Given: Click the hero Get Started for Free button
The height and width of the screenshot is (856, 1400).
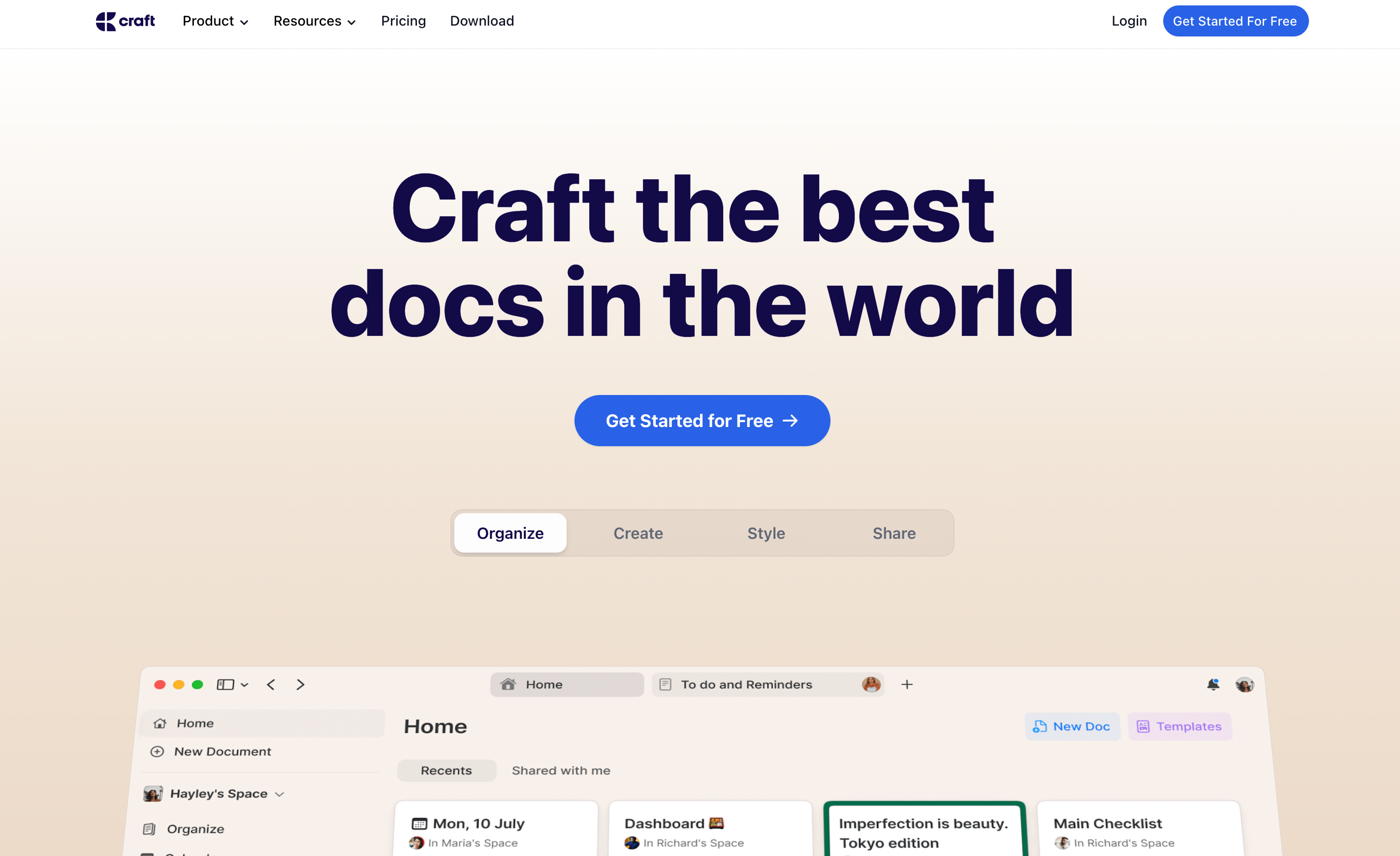Looking at the screenshot, I should pyautogui.click(x=701, y=421).
